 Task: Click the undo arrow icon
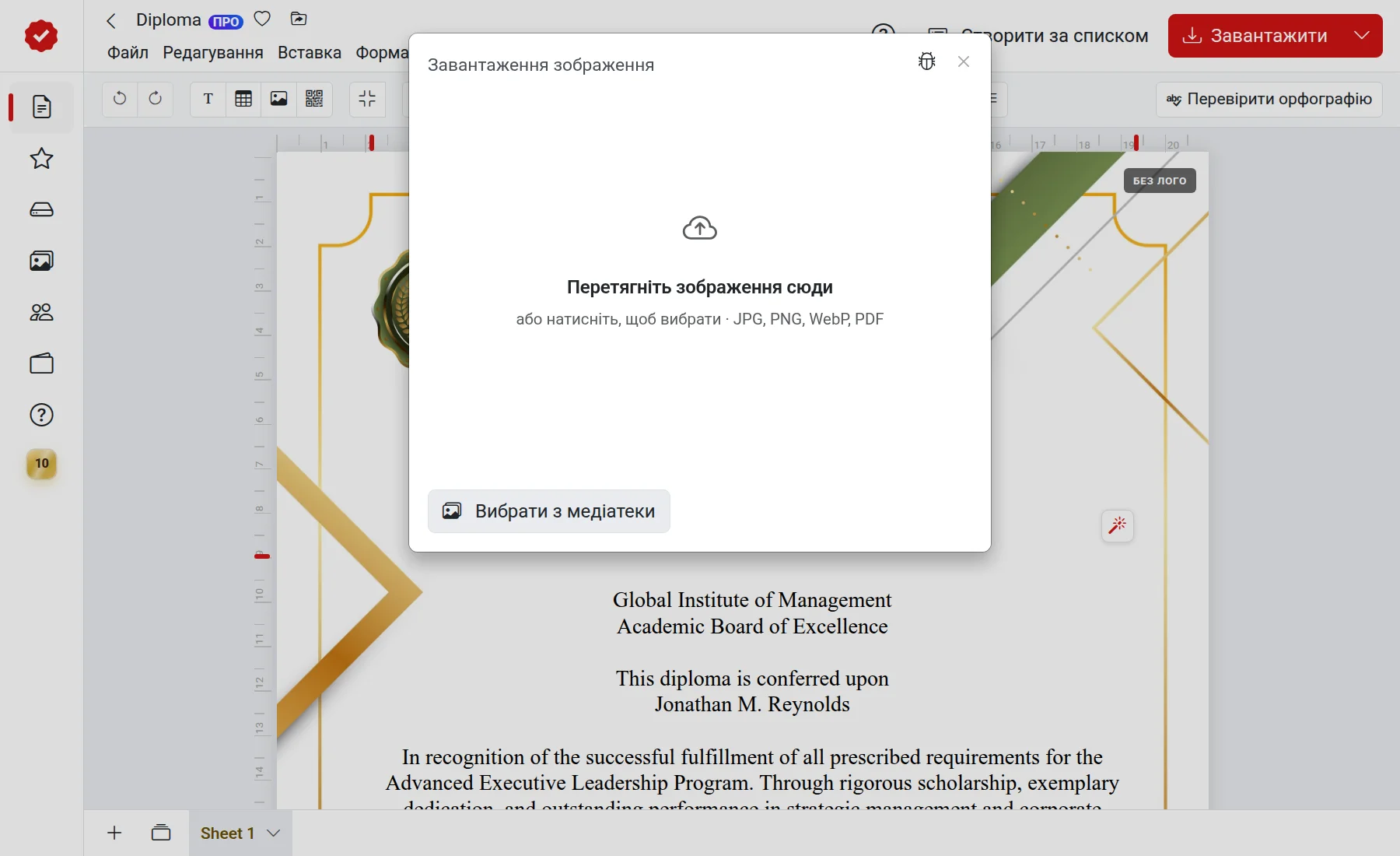[x=120, y=99]
